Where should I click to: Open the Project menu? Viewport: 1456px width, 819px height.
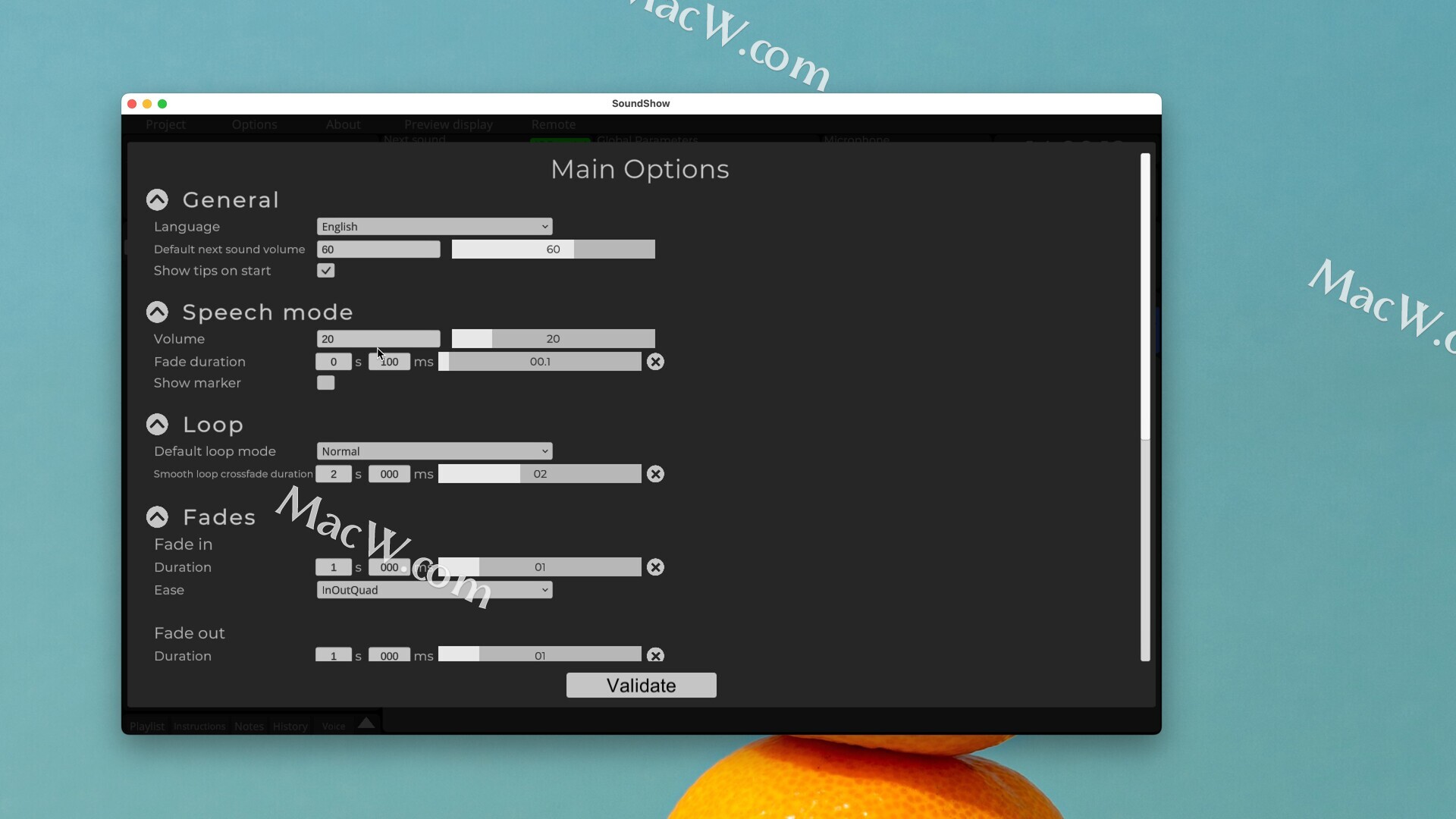coord(165,124)
